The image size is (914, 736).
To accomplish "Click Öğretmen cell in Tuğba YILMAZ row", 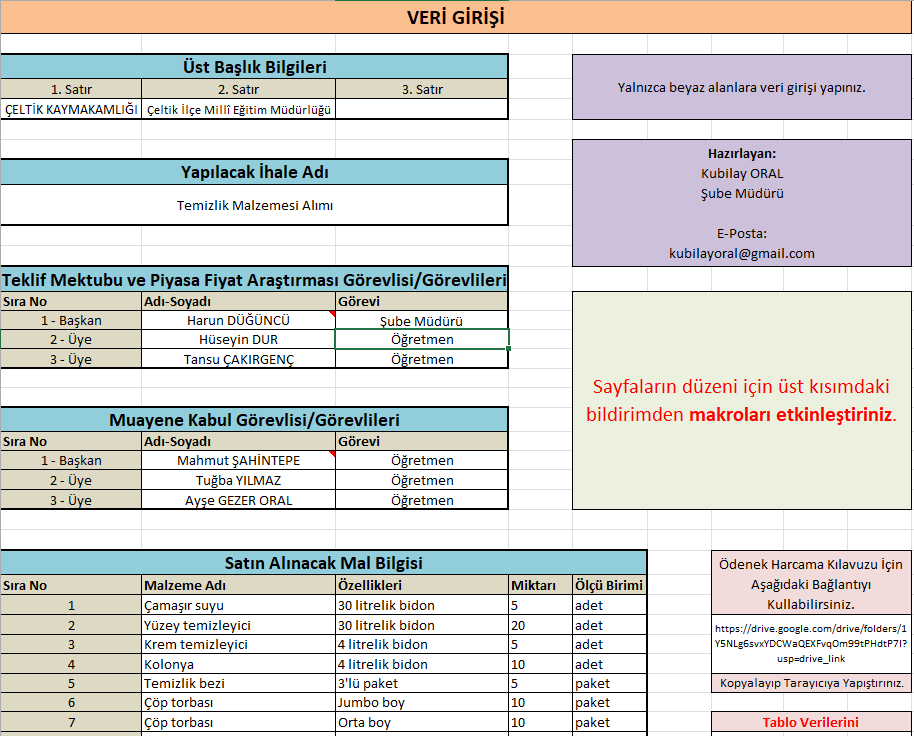I will point(421,480).
